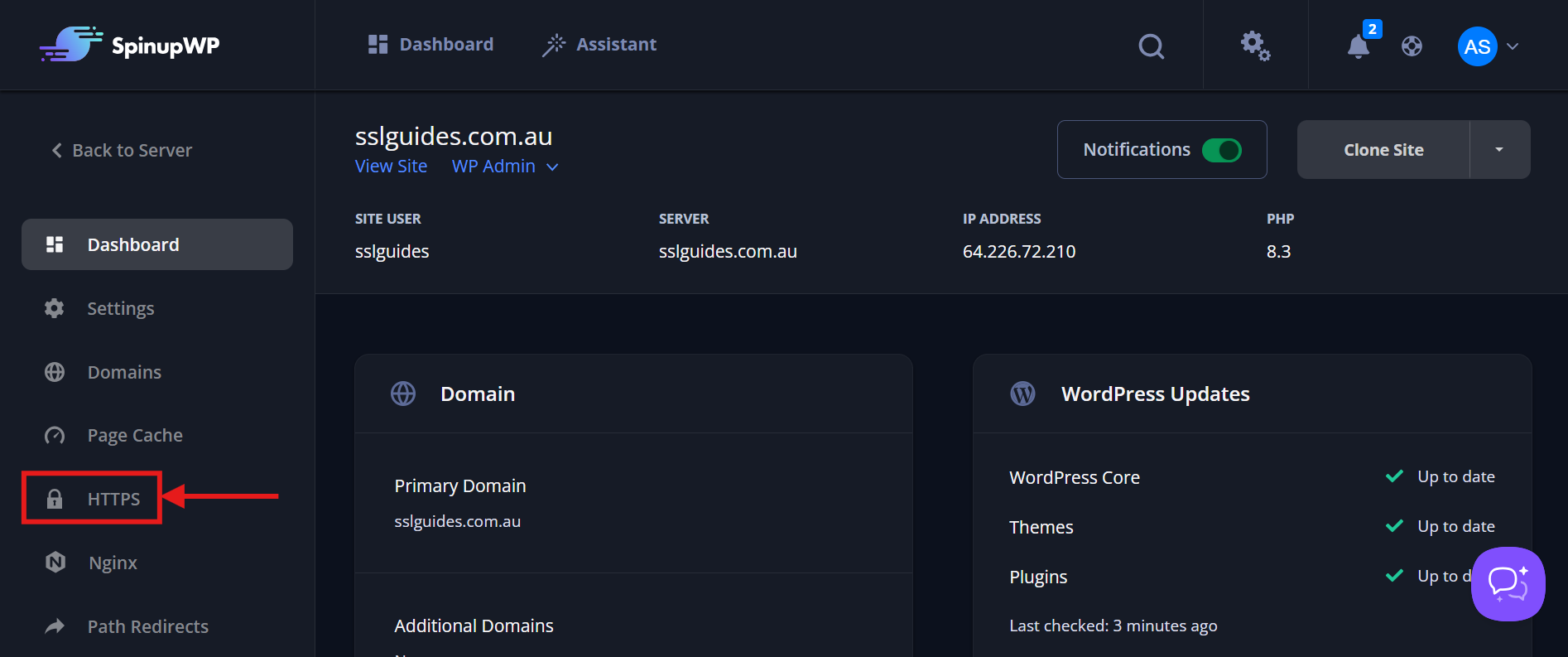Image resolution: width=1568 pixels, height=657 pixels.
Task: Click the Clone Site button
Action: pyautogui.click(x=1383, y=150)
